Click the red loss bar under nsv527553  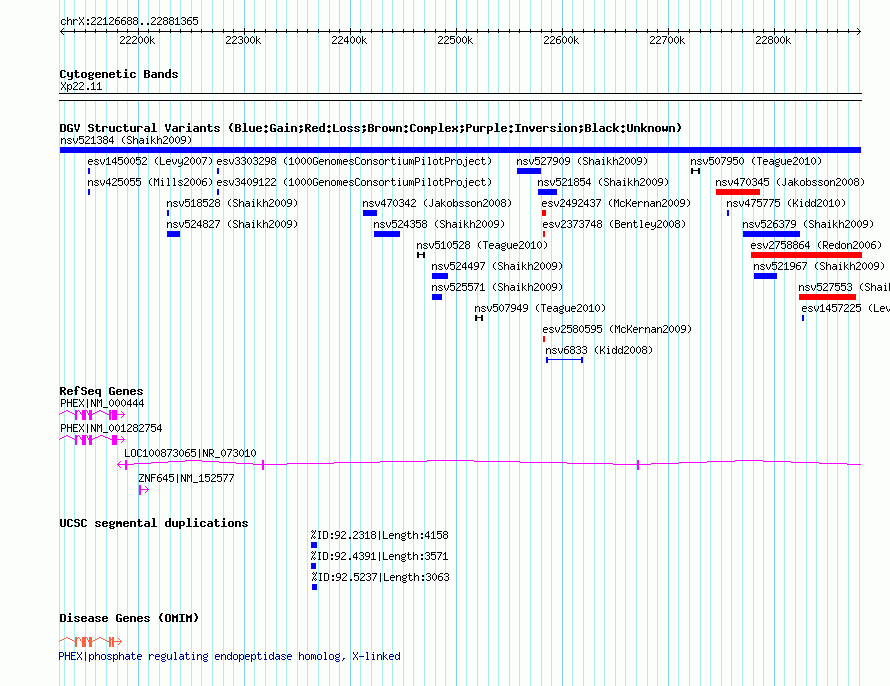click(827, 297)
